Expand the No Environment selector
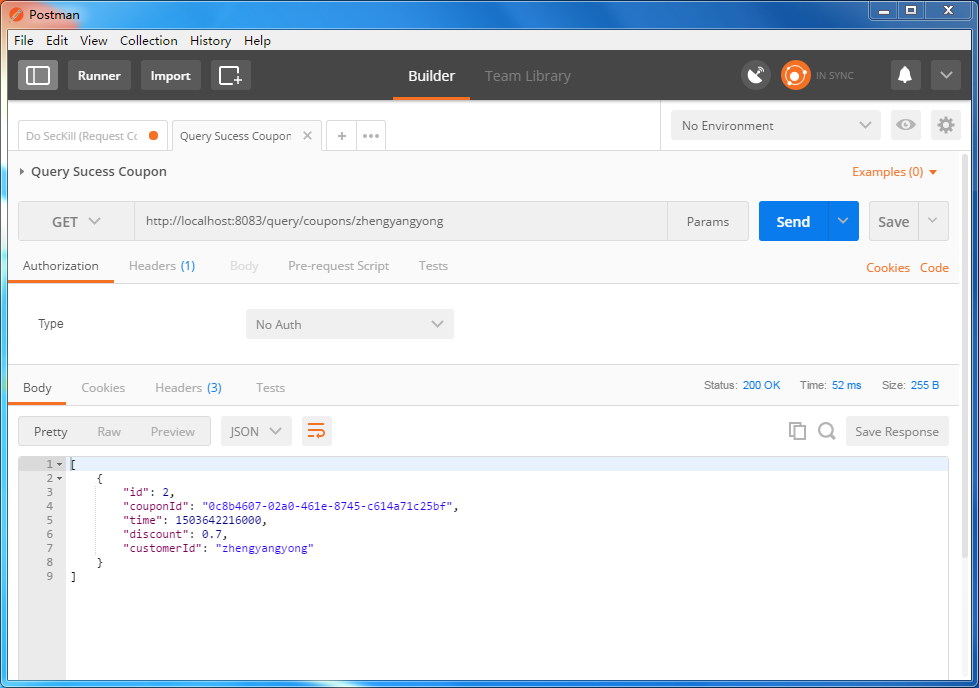 coord(775,125)
